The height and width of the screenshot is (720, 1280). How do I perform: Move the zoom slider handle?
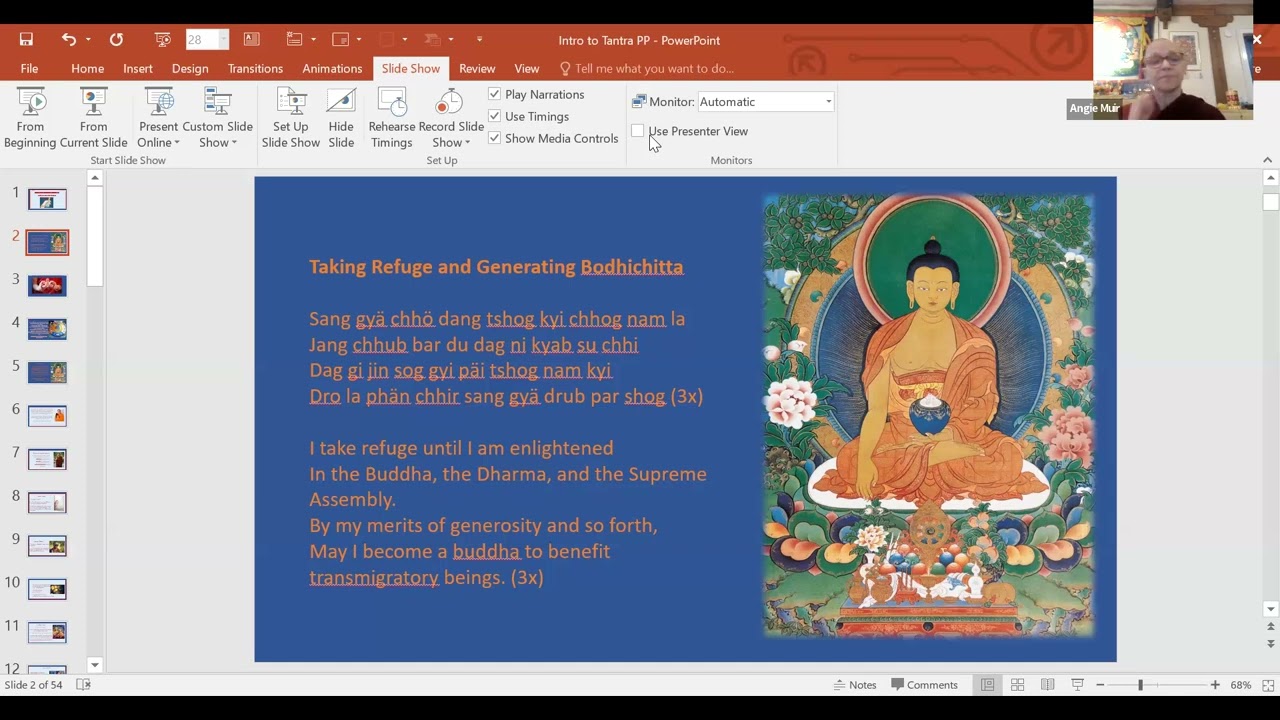[x=1140, y=685]
